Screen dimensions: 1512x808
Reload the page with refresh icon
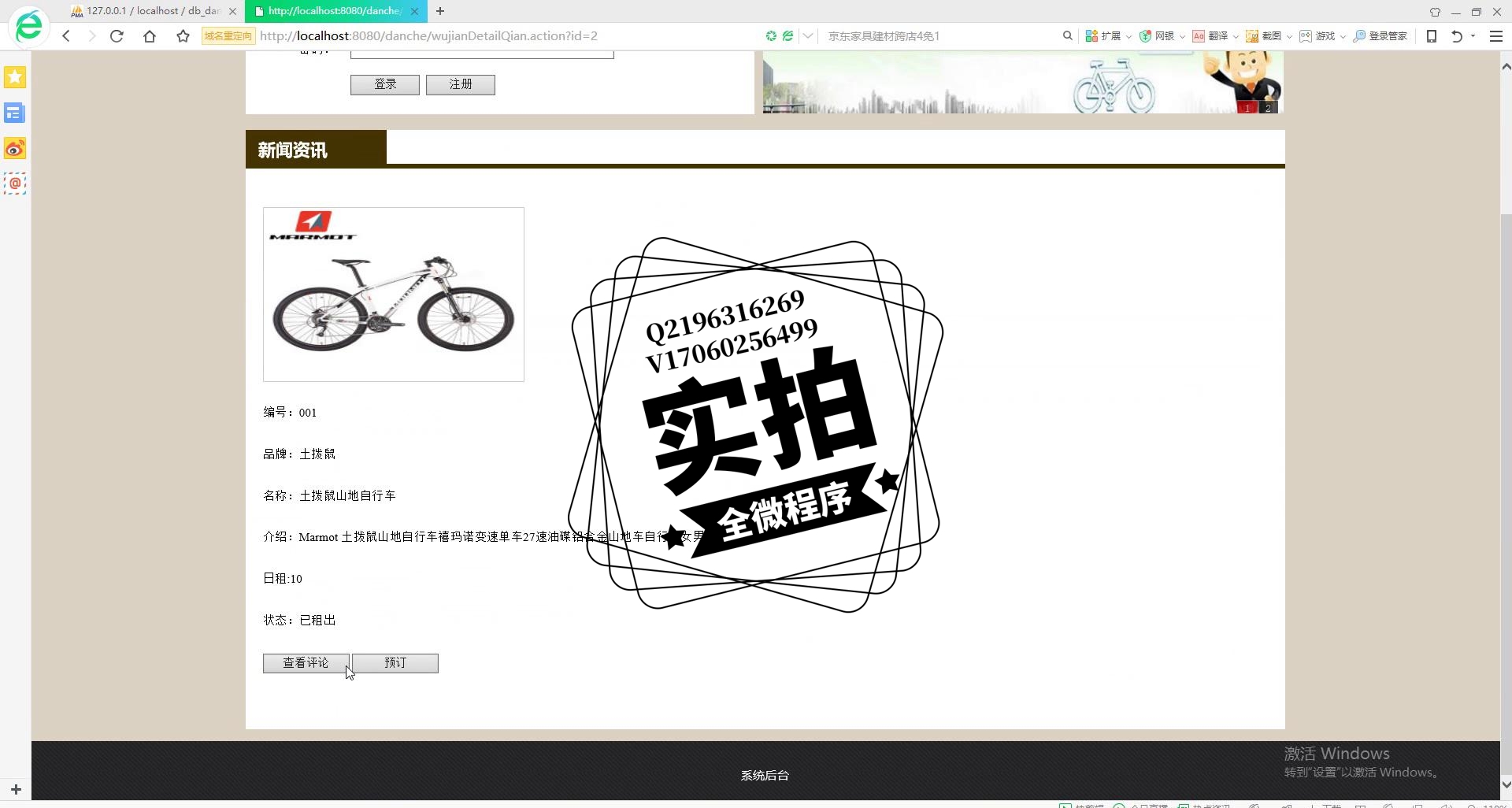[x=117, y=36]
